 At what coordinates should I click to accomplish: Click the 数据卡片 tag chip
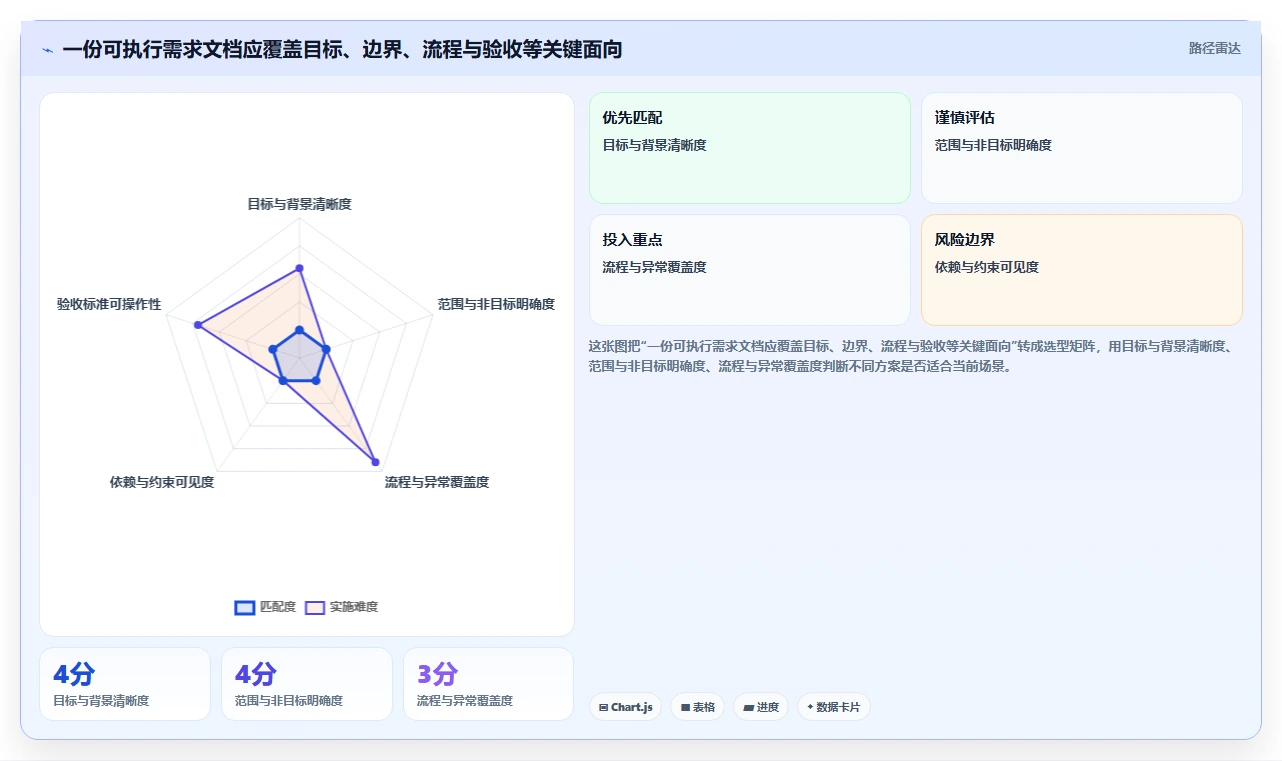click(x=834, y=707)
